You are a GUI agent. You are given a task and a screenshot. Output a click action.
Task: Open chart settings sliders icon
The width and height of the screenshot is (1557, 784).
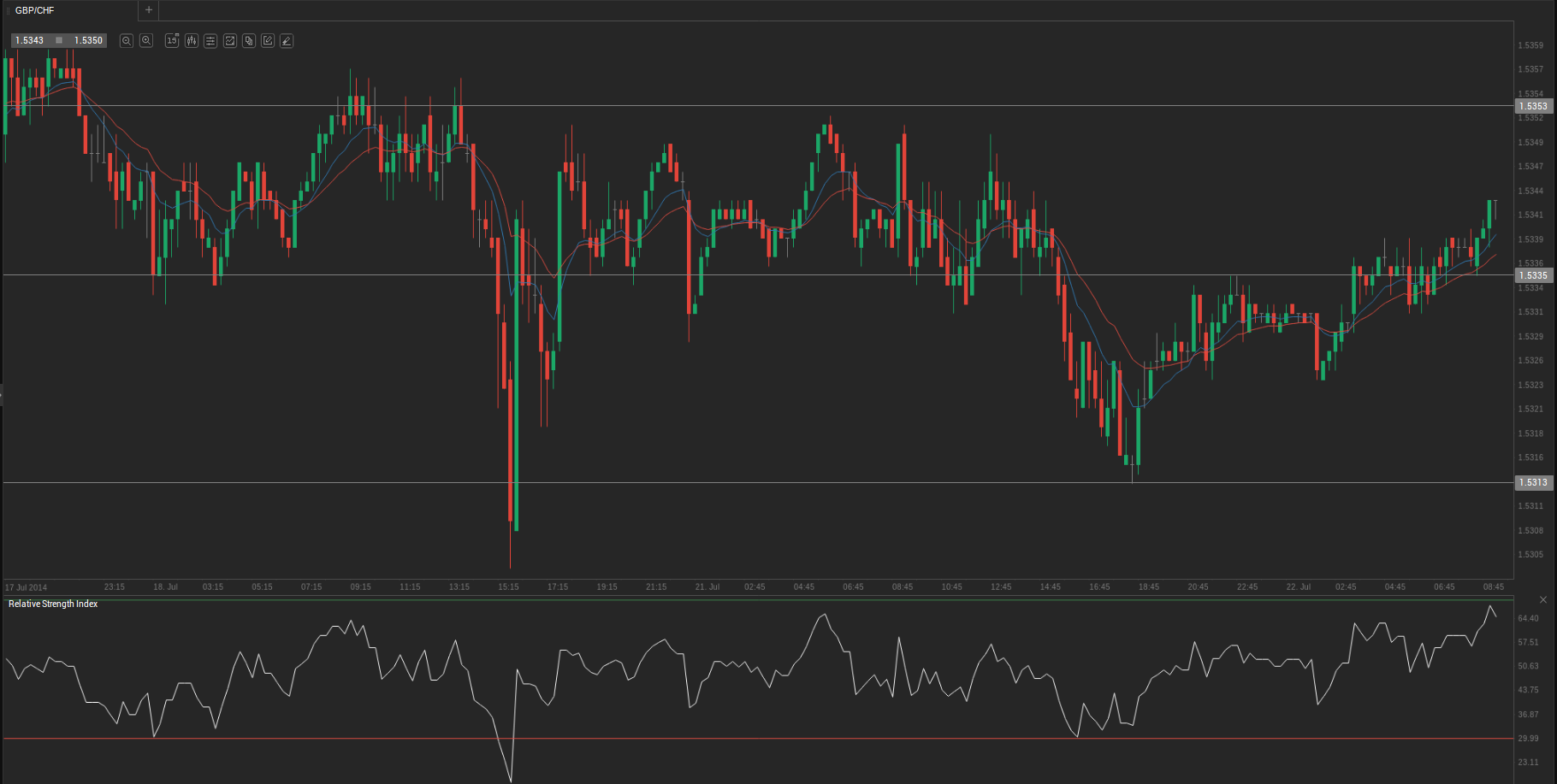click(210, 40)
